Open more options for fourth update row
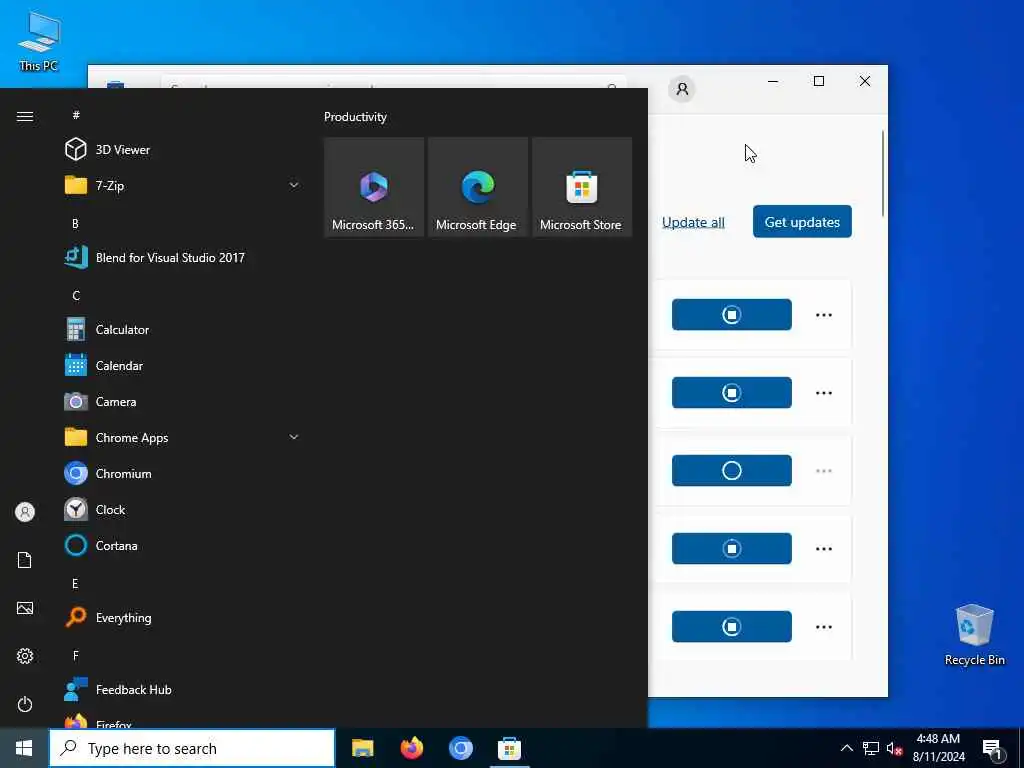The width and height of the screenshot is (1024, 768). click(824, 549)
